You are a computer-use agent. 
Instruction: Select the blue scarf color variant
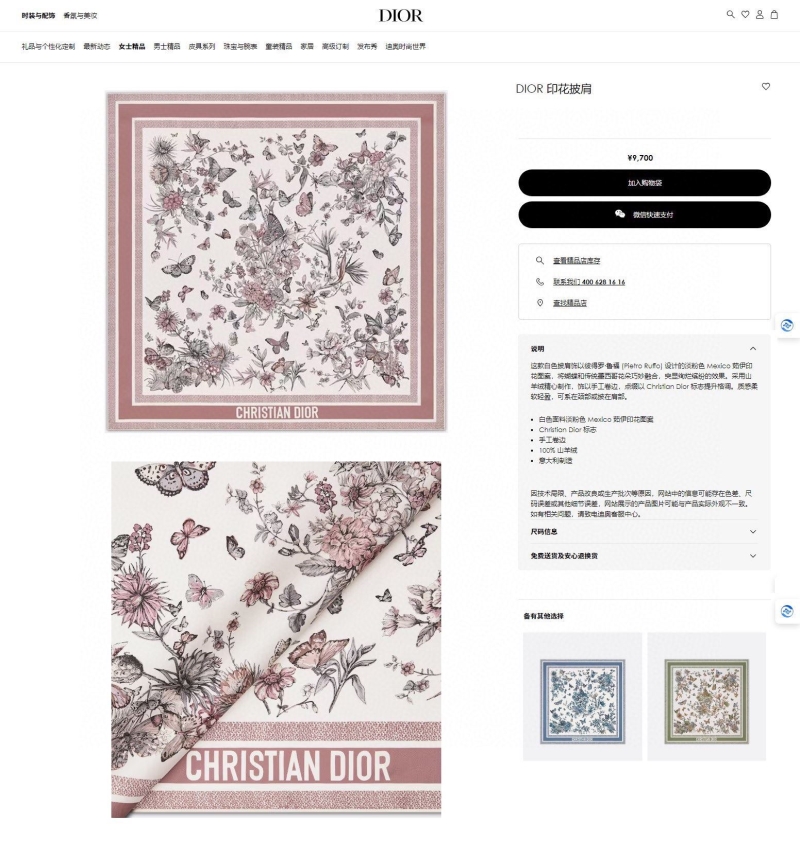pyautogui.click(x=583, y=697)
